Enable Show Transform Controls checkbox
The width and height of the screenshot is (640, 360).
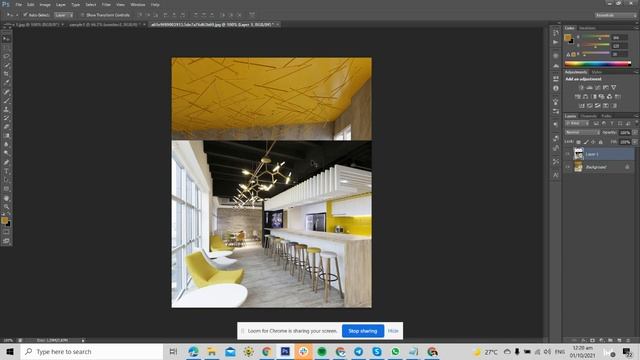(x=82, y=15)
